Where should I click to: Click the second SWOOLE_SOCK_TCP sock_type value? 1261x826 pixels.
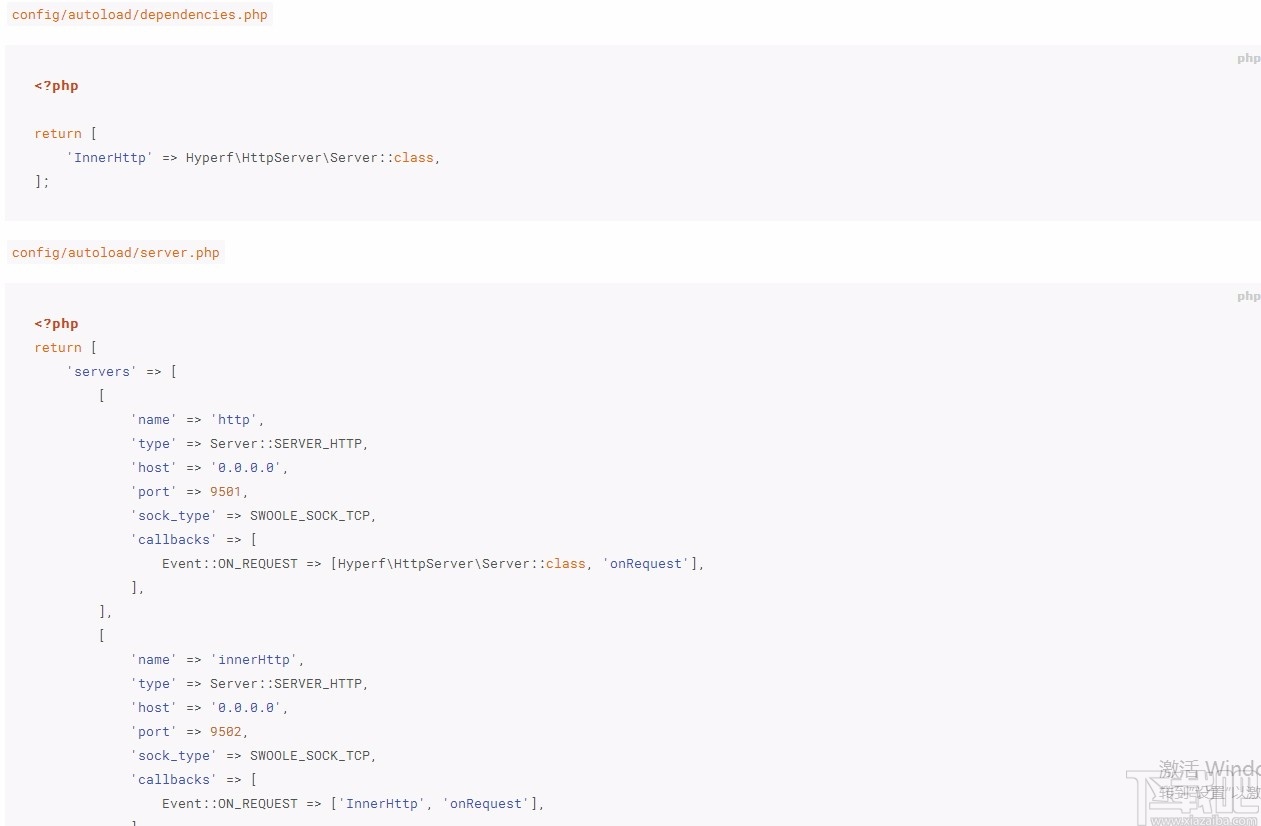click(310, 756)
